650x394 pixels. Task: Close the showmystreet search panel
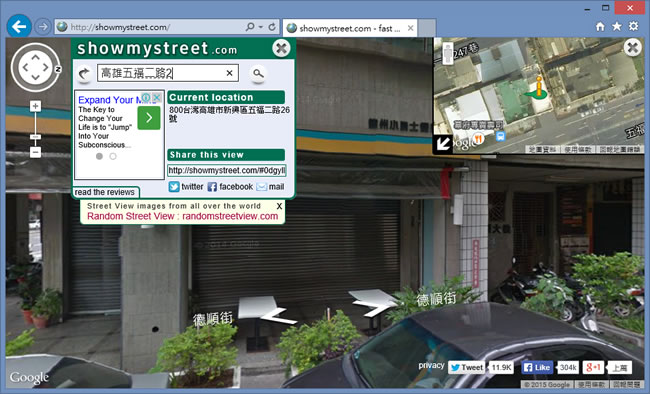tap(281, 48)
